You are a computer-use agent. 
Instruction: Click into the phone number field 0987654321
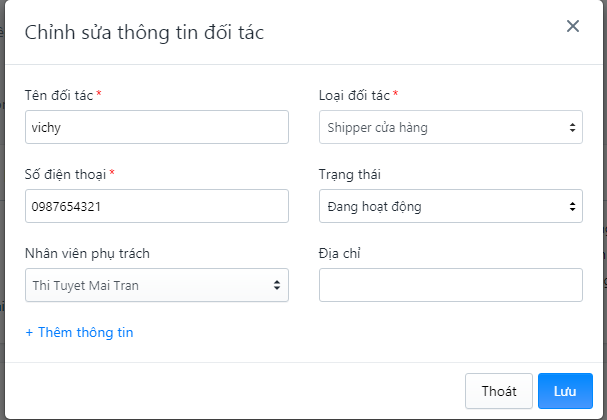(x=157, y=206)
